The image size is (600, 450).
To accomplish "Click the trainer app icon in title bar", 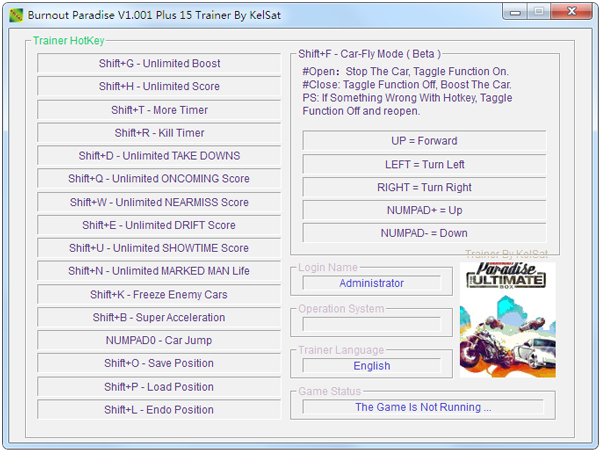I will (16, 15).
